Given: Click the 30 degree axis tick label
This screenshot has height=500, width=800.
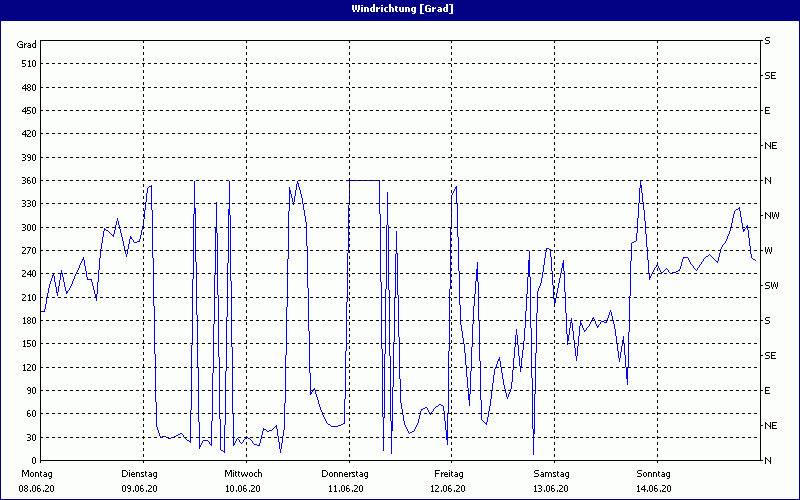Looking at the screenshot, I should click(x=30, y=437).
